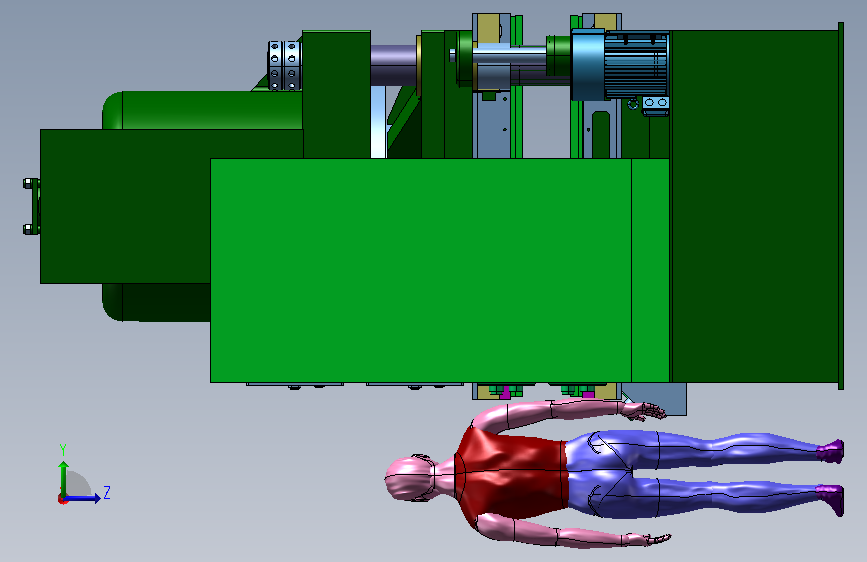Viewport: 867px width, 562px height.
Task: Select the blue finned electric motor
Action: tap(636, 65)
